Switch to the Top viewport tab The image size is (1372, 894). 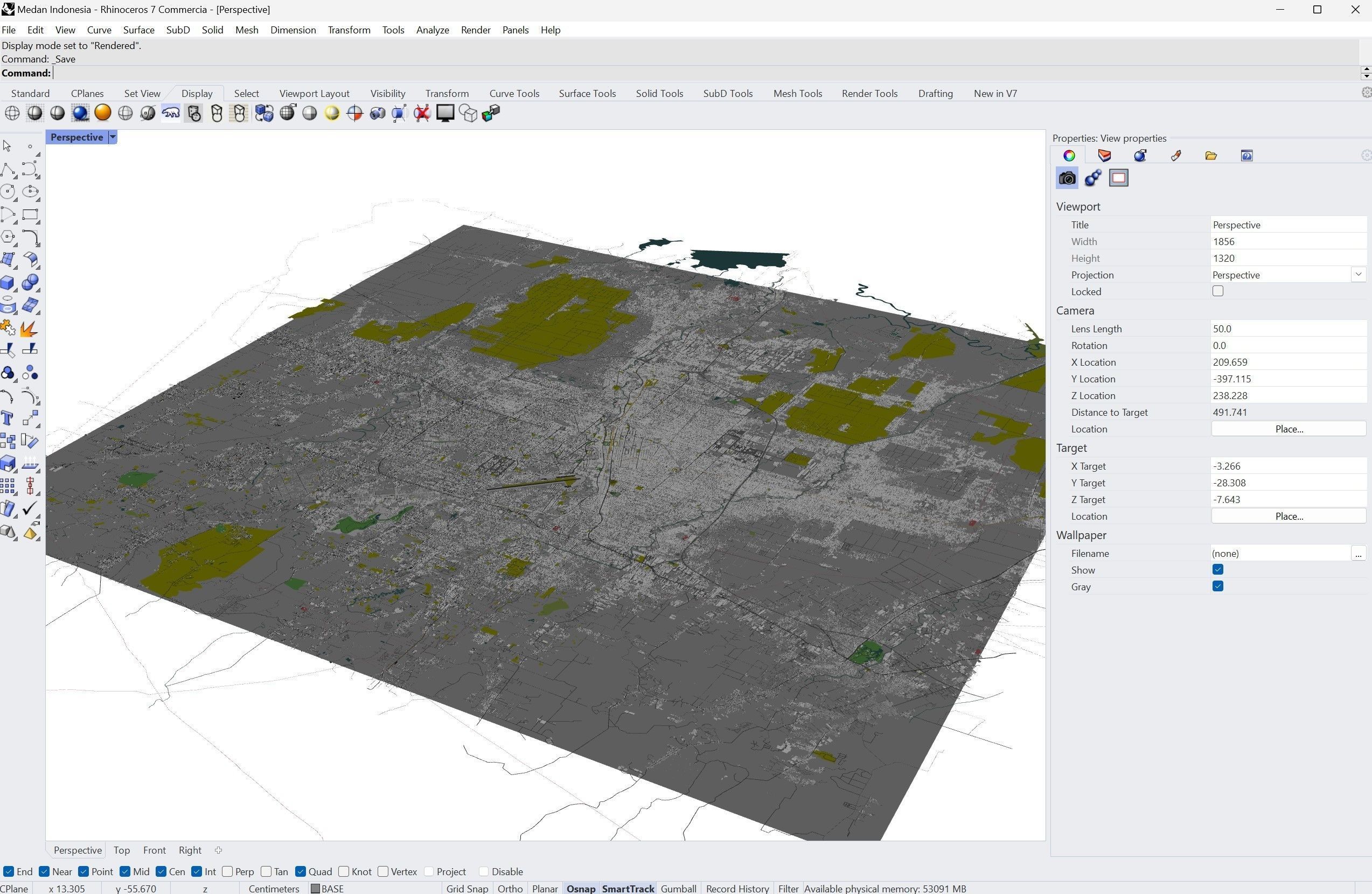point(122,850)
